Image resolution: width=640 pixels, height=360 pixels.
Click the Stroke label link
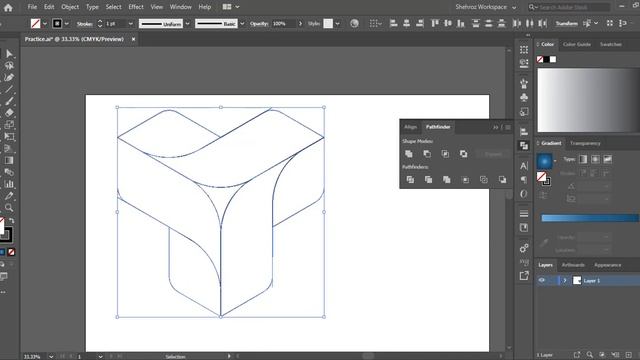84,24
